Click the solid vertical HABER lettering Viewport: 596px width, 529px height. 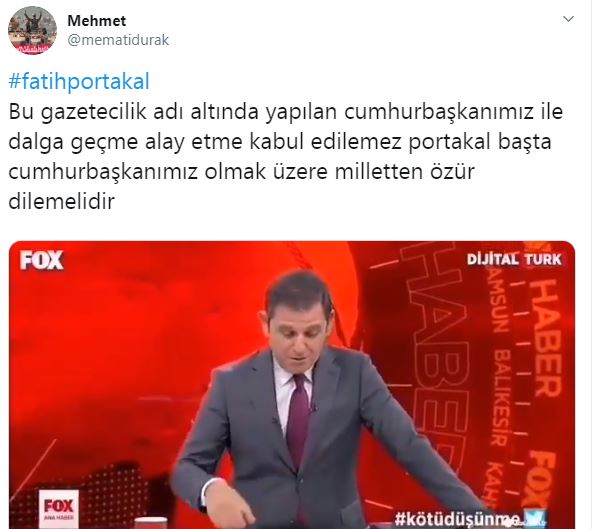tap(547, 338)
